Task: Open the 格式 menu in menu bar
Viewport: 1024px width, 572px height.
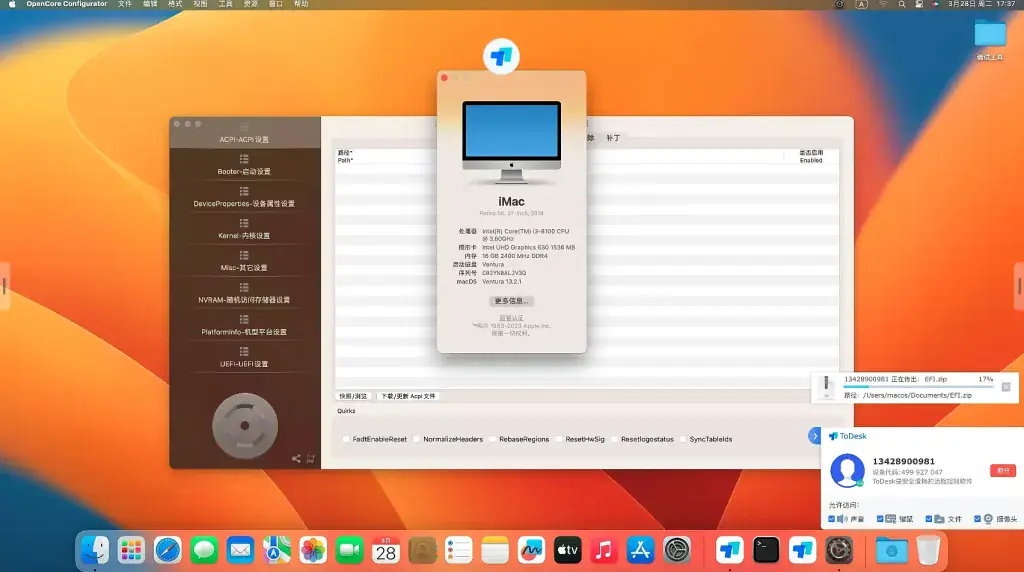Action: click(175, 4)
